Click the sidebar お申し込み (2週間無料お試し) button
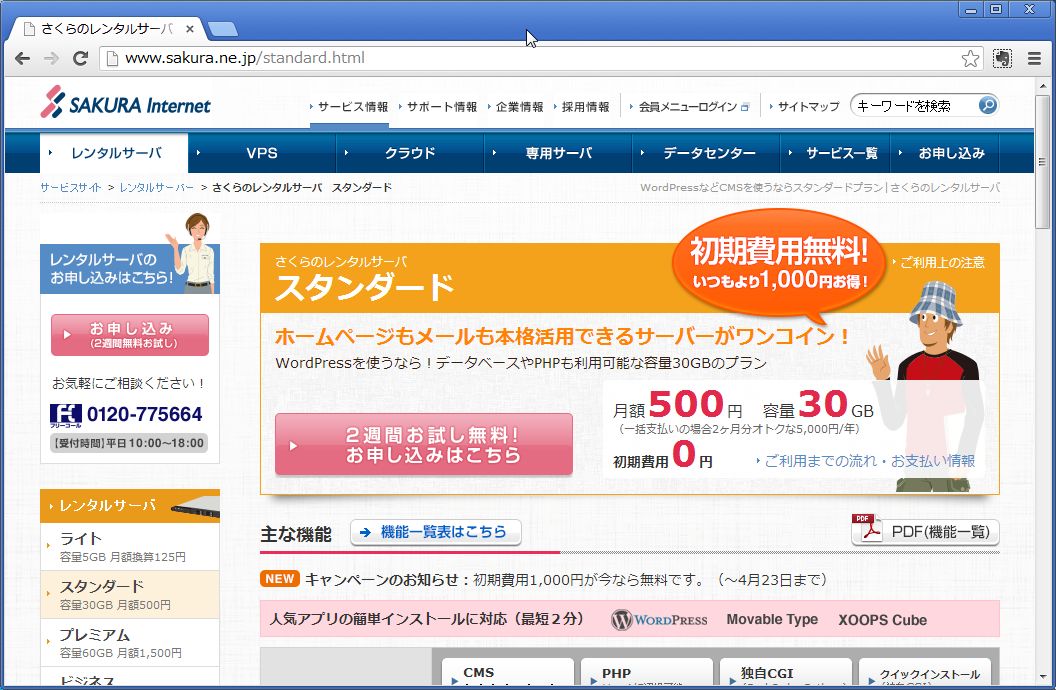This screenshot has width=1056, height=690. point(130,335)
